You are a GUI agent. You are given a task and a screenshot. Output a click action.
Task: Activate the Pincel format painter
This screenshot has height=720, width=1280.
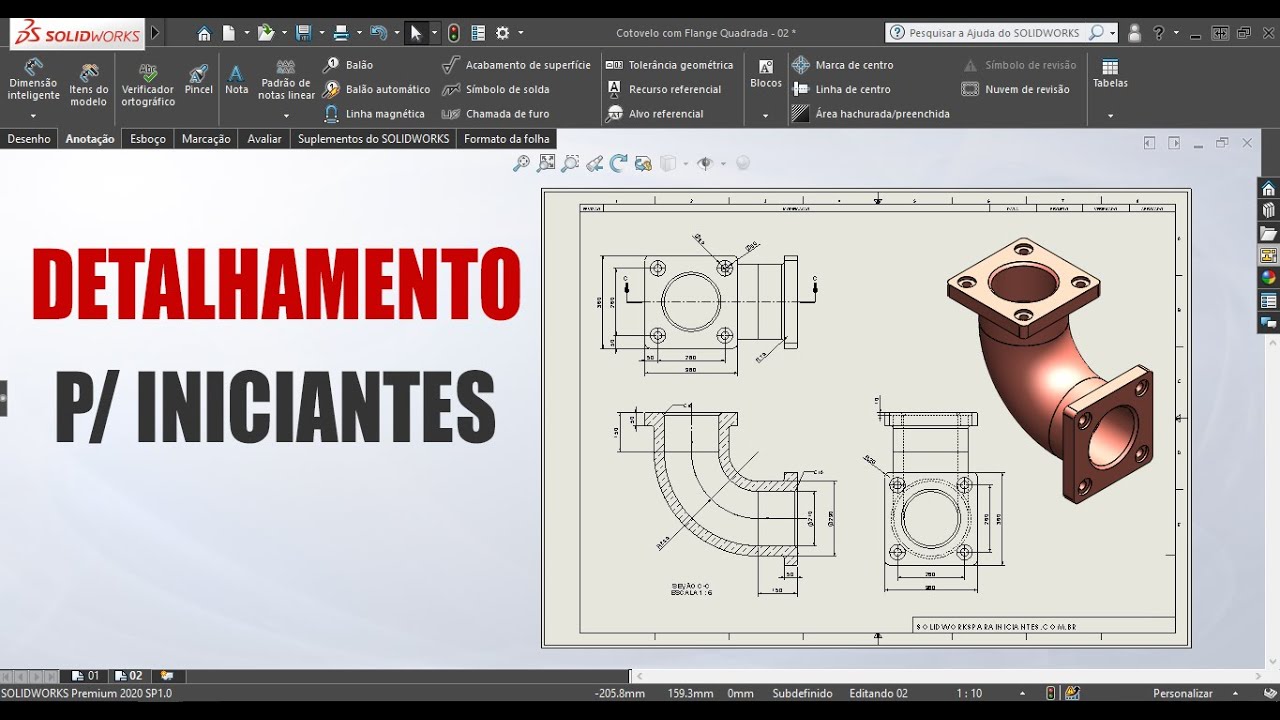[x=199, y=80]
